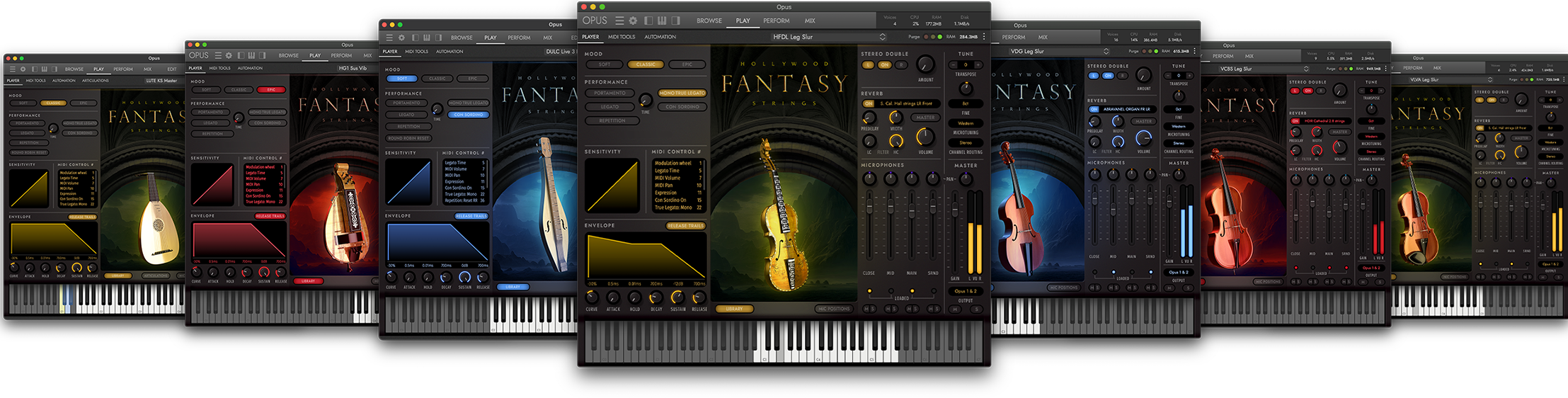This screenshot has height=398, width=1568.
Task: Toggle left sidebar panel icon in HFDL window
Action: point(648,21)
